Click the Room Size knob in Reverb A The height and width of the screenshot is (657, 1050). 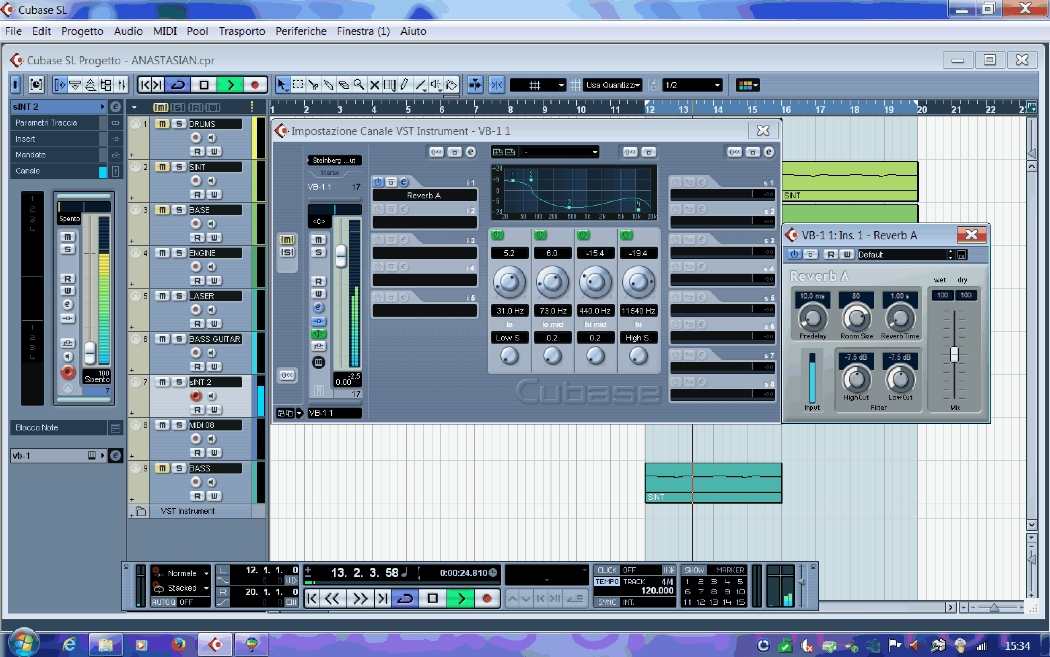coord(856,318)
